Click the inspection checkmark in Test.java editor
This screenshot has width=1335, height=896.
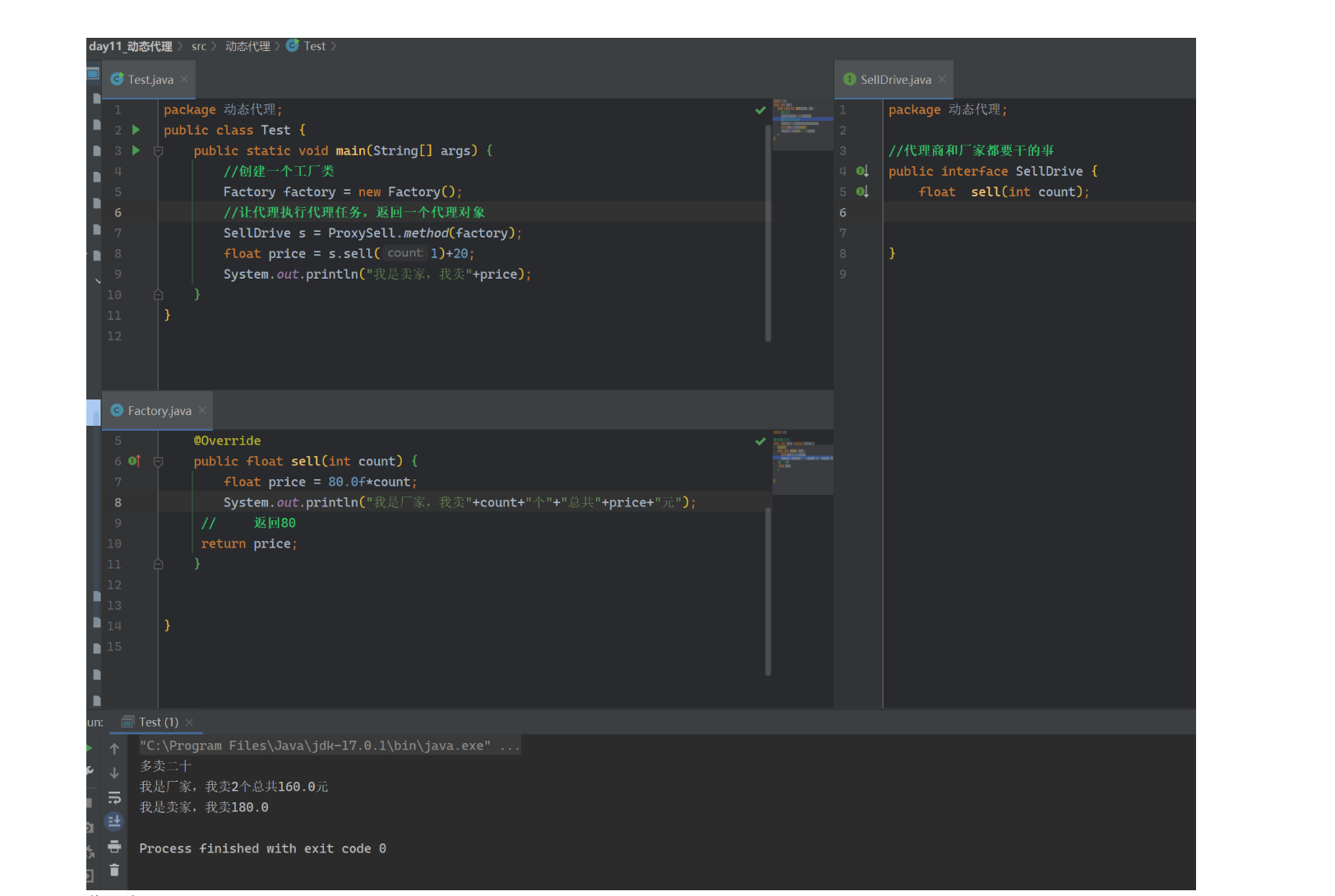click(760, 110)
